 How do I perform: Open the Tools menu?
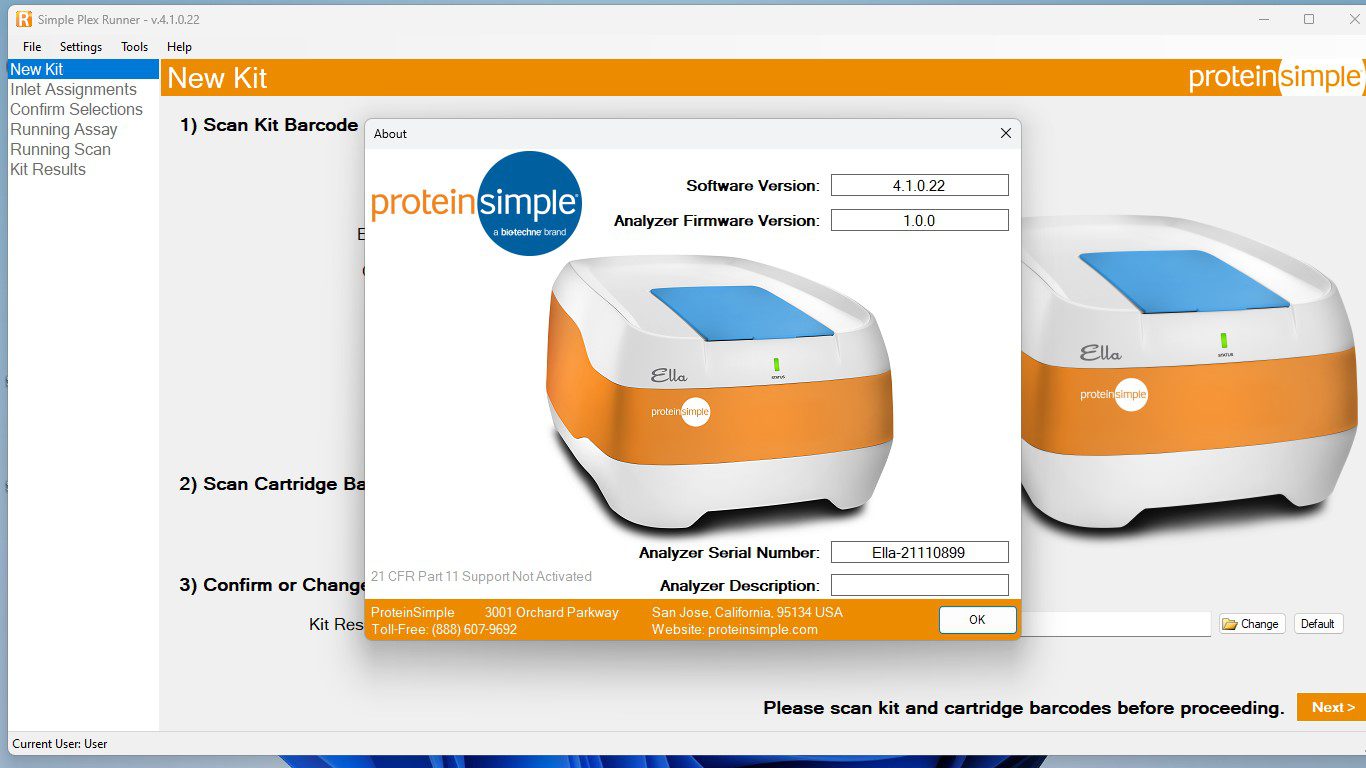pyautogui.click(x=134, y=46)
